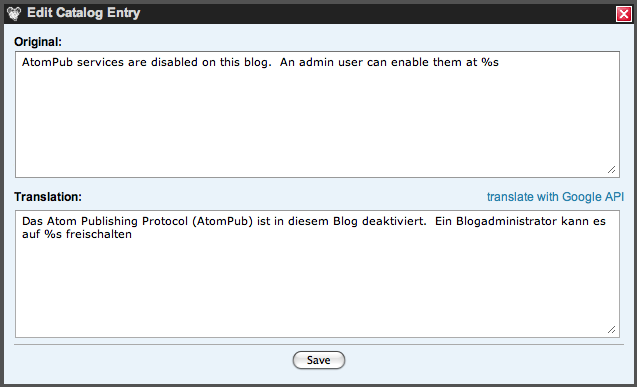Click the Translation: field label
Viewport: 637px width, 387px height.
click(48, 197)
